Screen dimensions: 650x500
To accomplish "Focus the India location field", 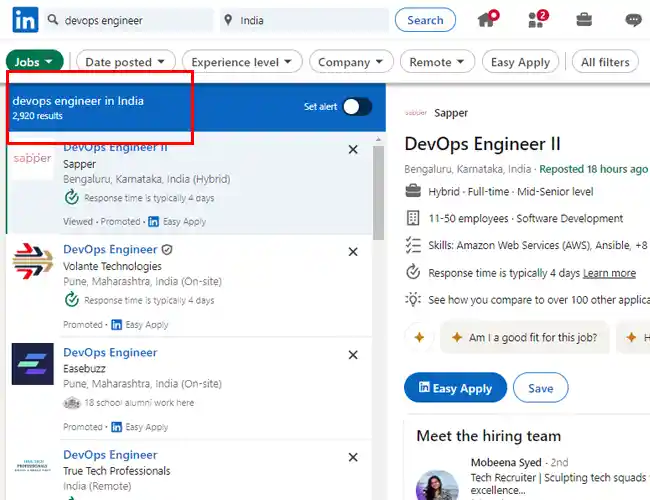I will pyautogui.click(x=304, y=19).
